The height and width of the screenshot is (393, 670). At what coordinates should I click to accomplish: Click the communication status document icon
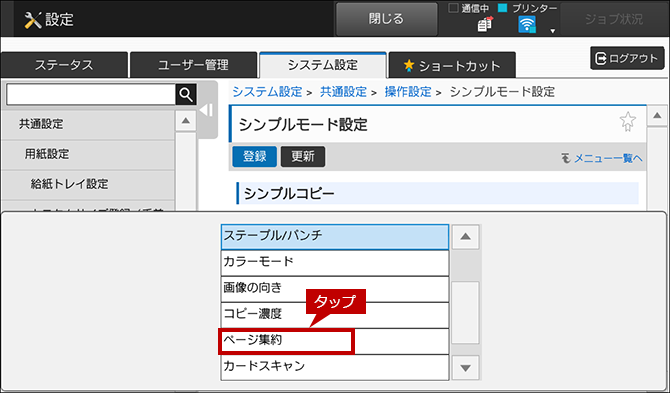coord(484,24)
